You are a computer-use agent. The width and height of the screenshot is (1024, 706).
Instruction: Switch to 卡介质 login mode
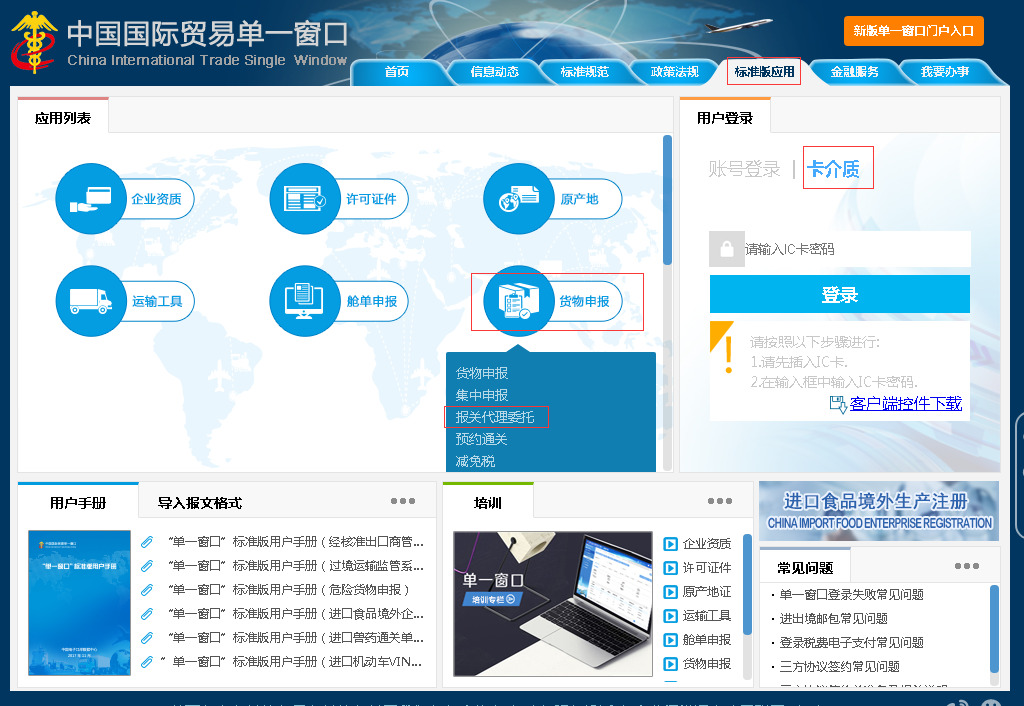coord(833,169)
